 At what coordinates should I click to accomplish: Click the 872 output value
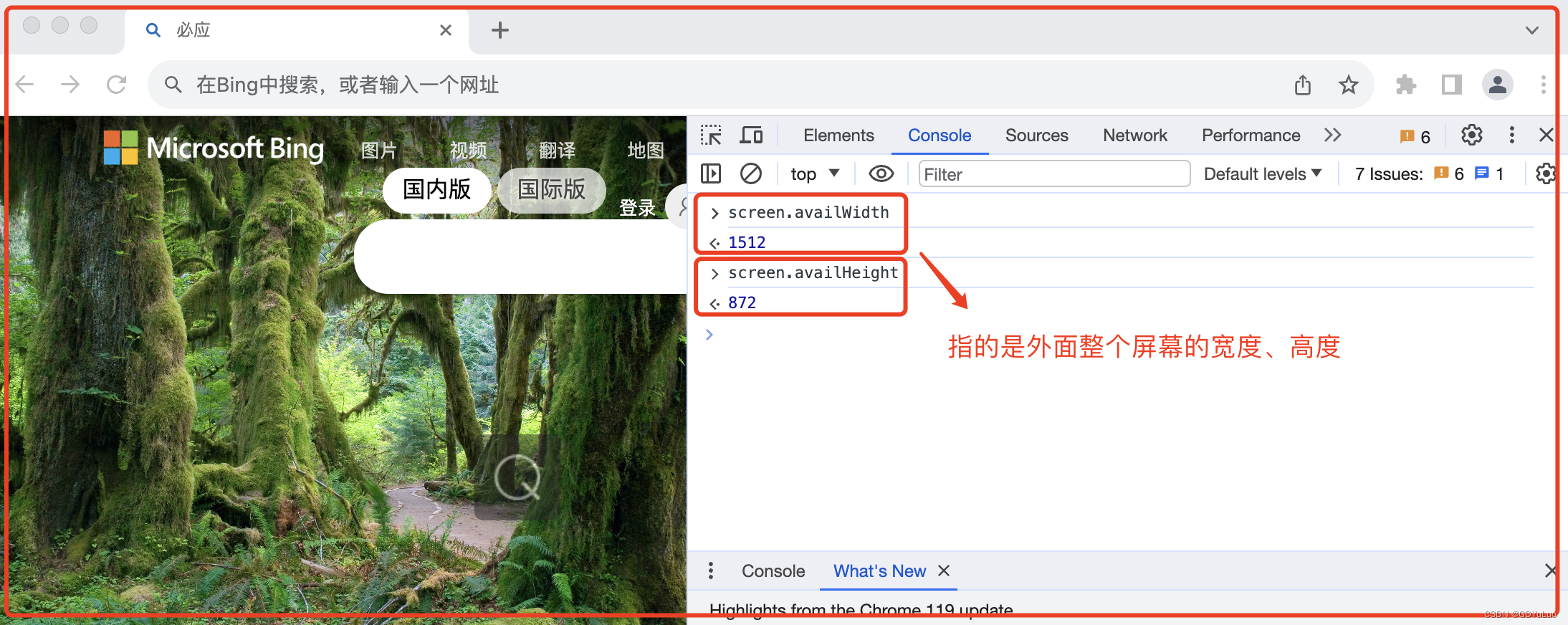742,302
